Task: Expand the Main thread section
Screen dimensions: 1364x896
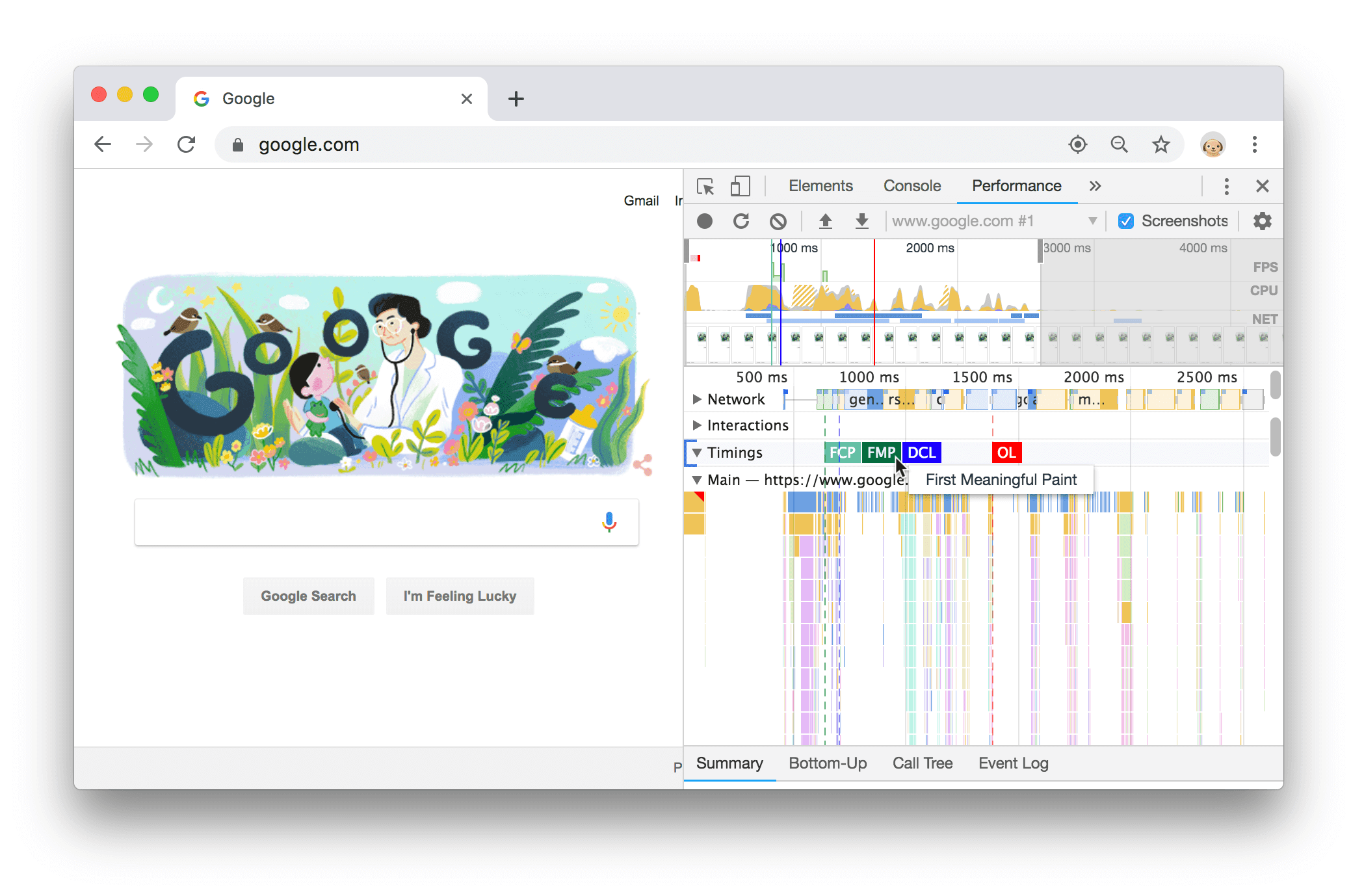Action: pos(697,481)
